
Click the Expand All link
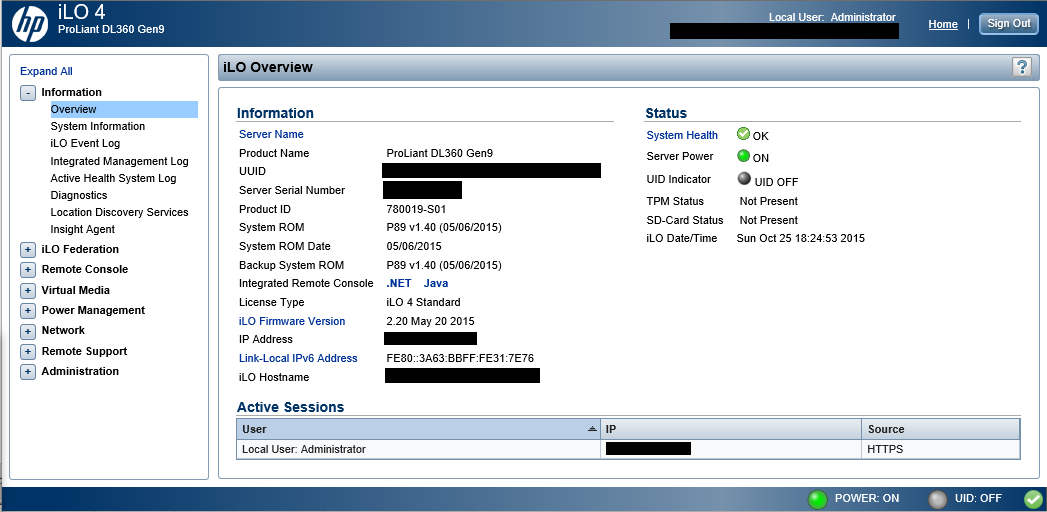point(46,71)
